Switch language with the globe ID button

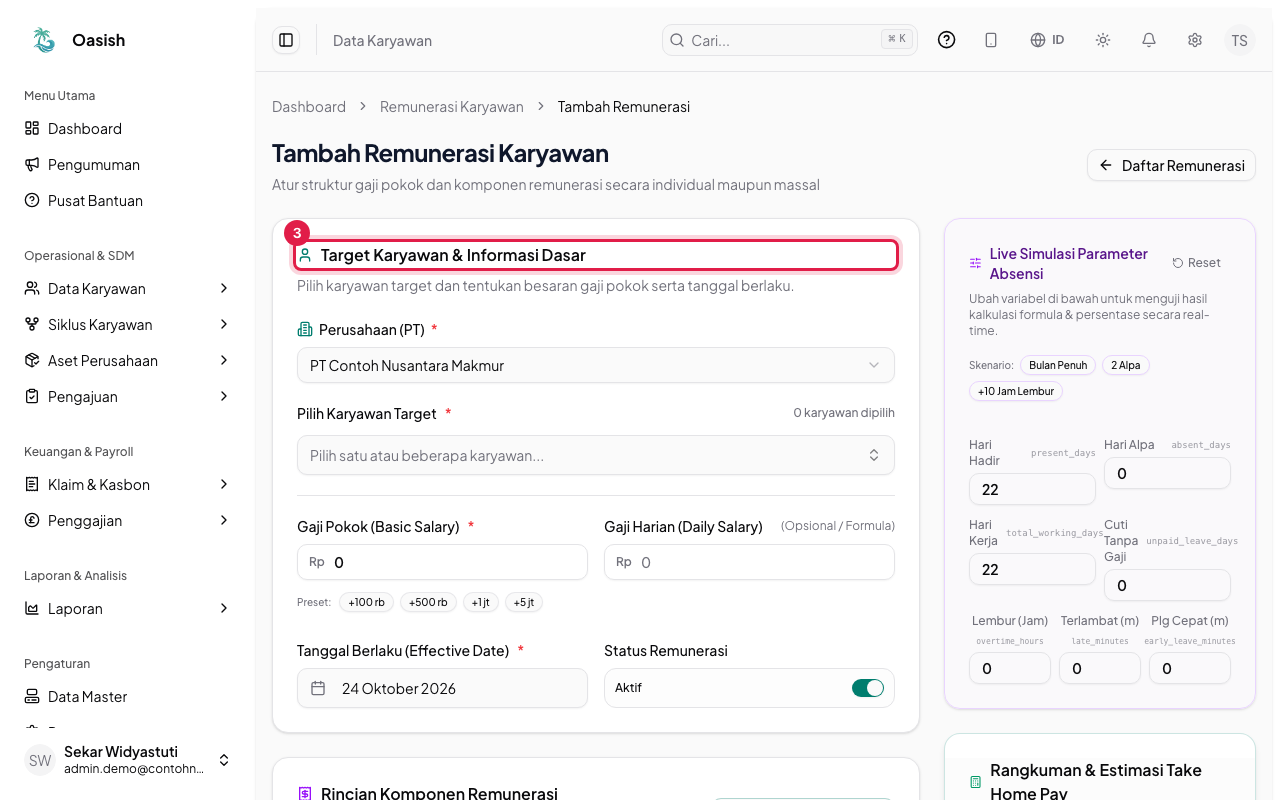[x=1047, y=40]
